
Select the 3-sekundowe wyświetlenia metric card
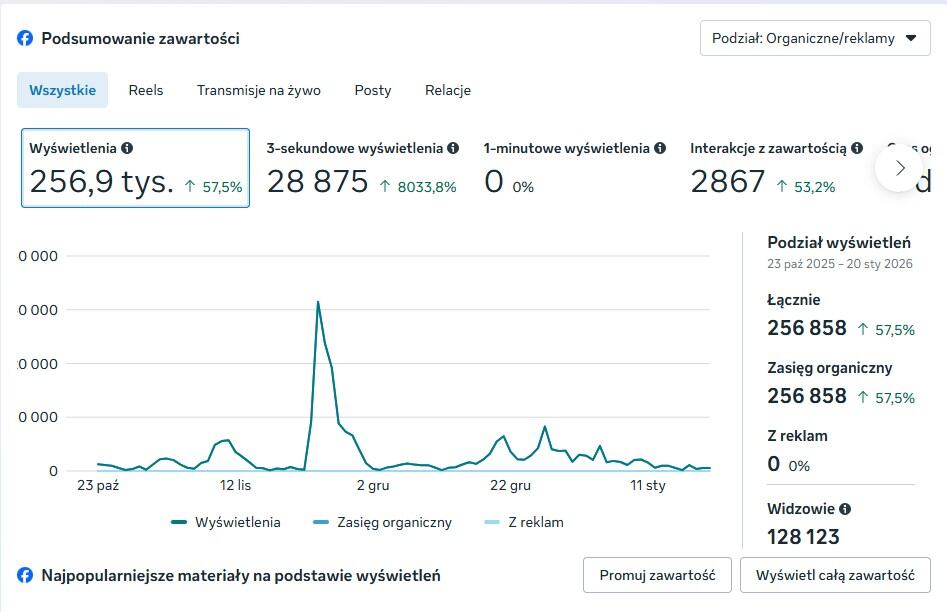click(x=361, y=168)
